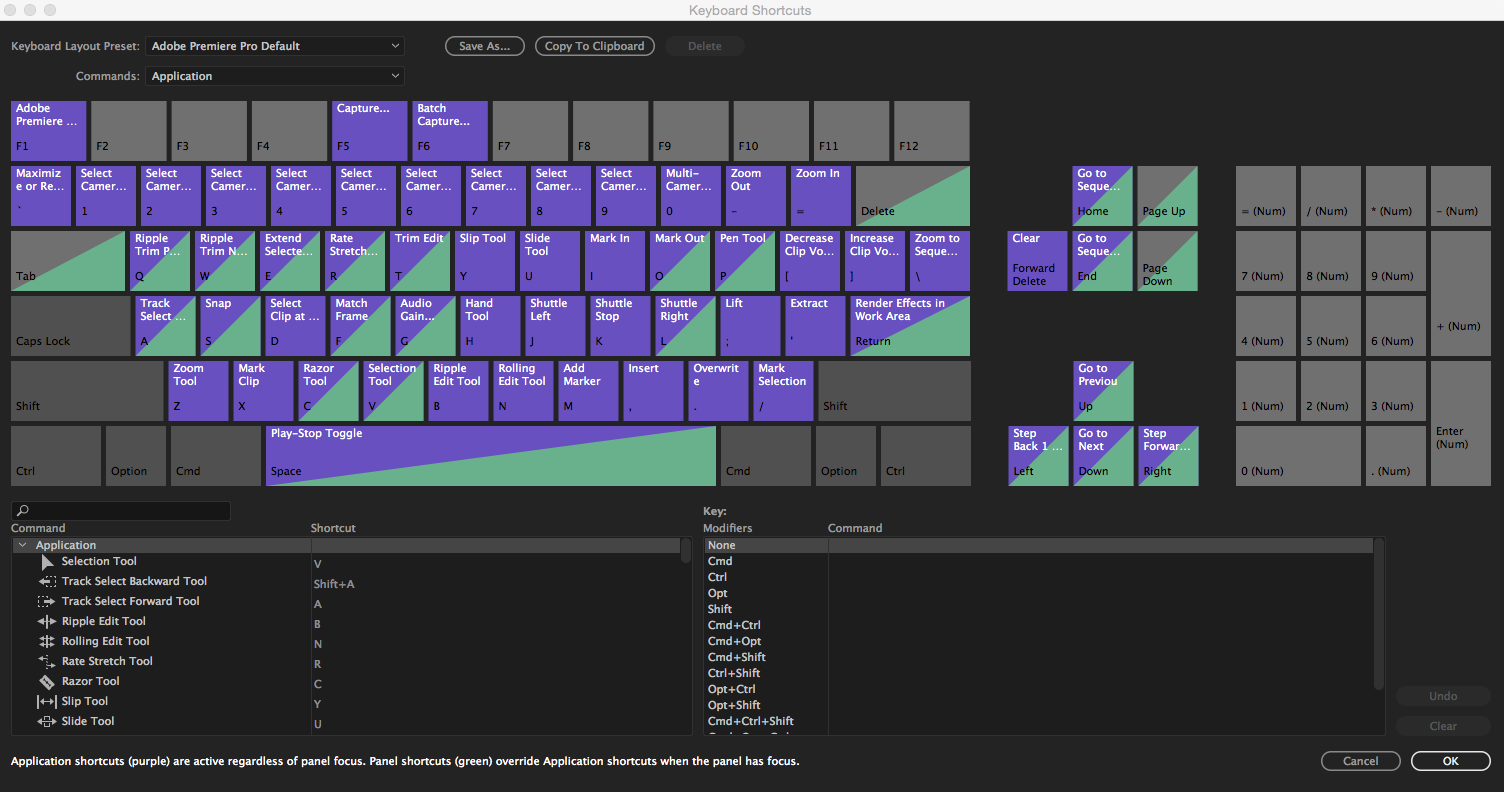Click the Track Select Backward Tool icon
Viewport: 1504px width, 792px height.
(47, 581)
